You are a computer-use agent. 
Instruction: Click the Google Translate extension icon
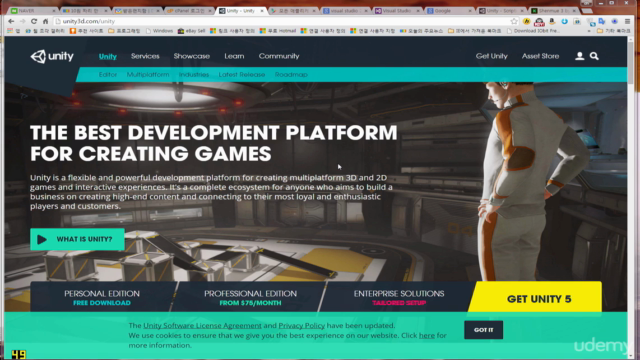[602, 21]
